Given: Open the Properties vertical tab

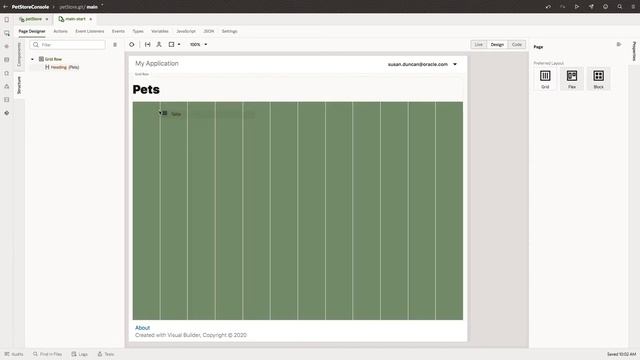Looking at the screenshot, I should 634,51.
